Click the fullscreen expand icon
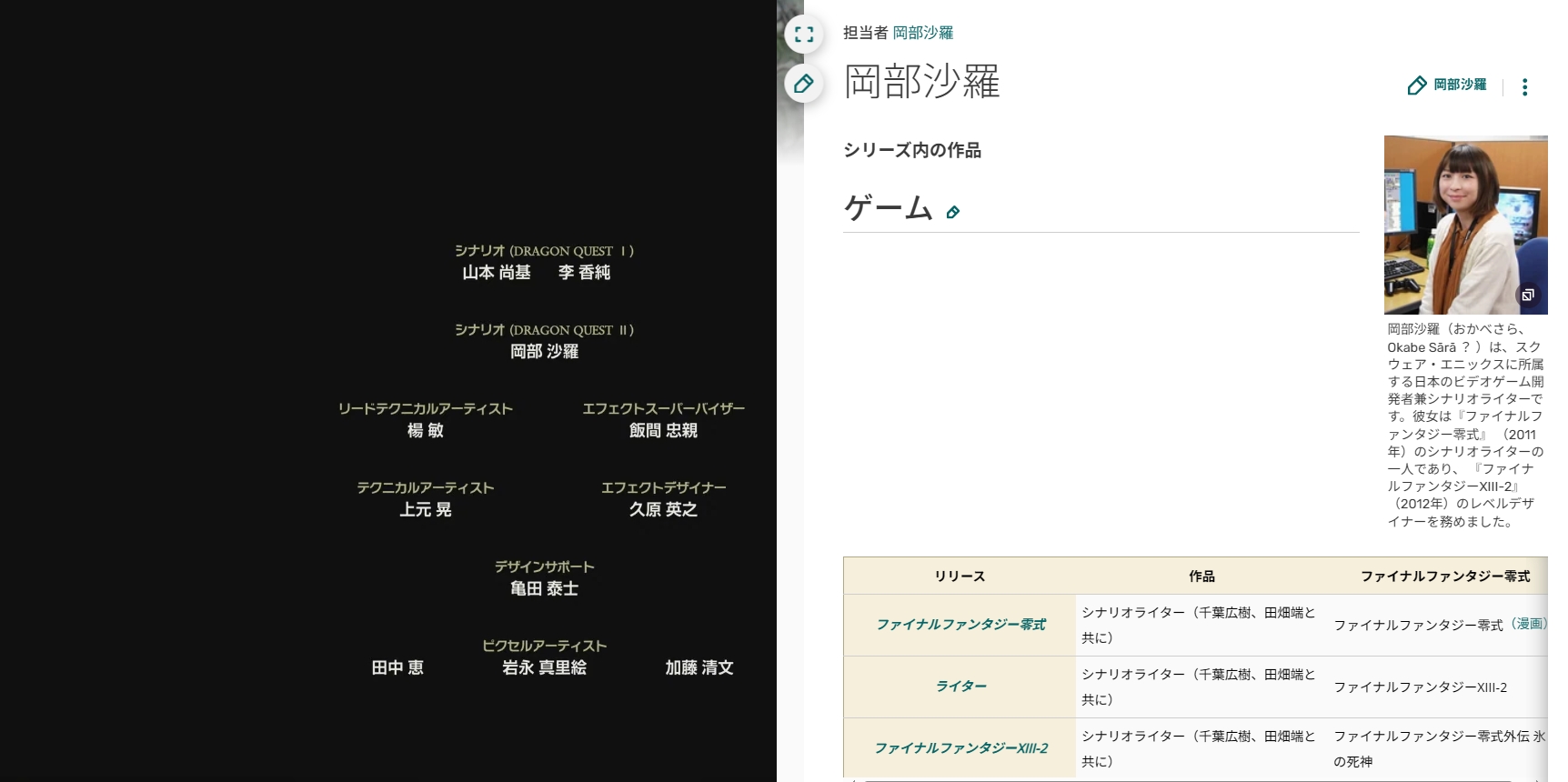The width and height of the screenshot is (1568, 782). point(804,35)
